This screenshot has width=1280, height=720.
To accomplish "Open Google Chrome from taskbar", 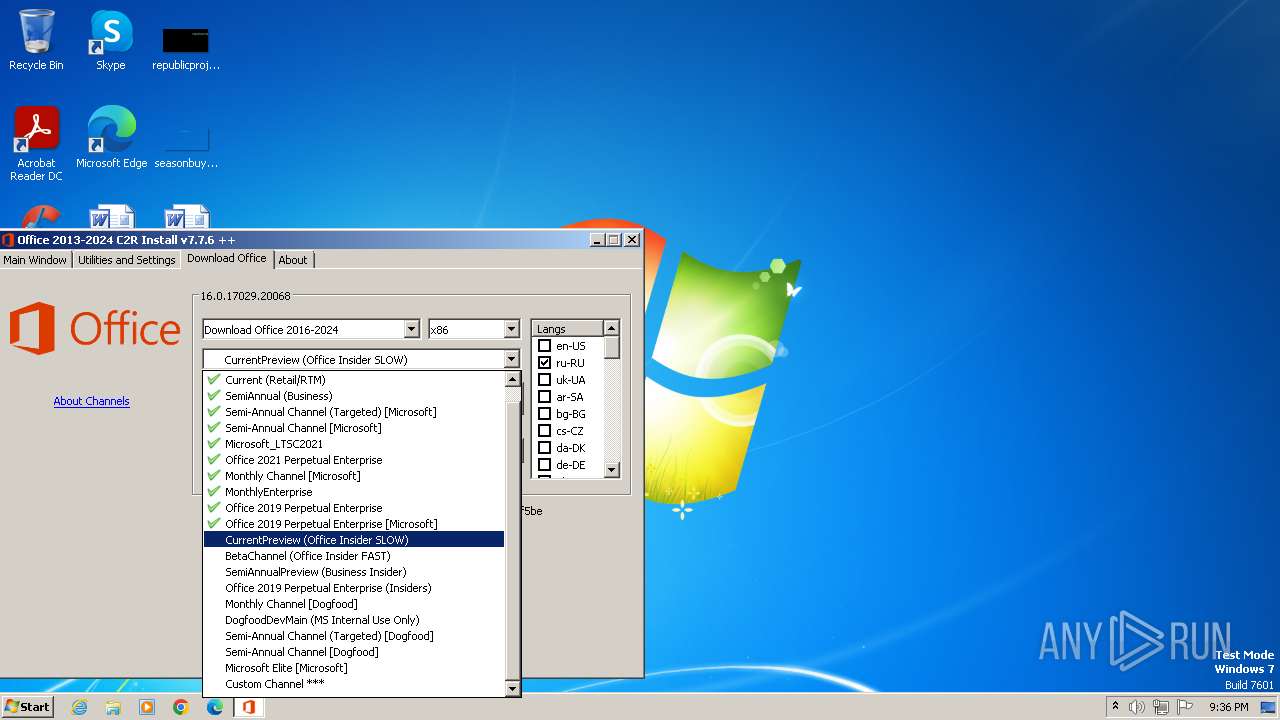I will click(181, 707).
